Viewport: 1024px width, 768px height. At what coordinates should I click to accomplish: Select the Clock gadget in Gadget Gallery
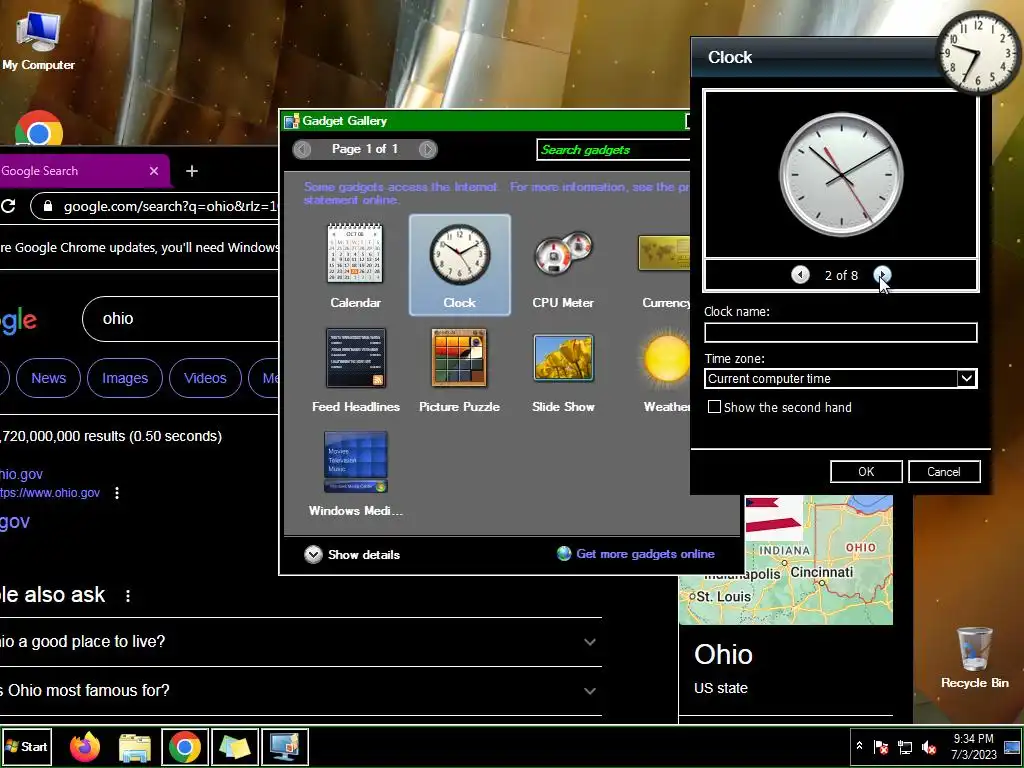point(459,265)
